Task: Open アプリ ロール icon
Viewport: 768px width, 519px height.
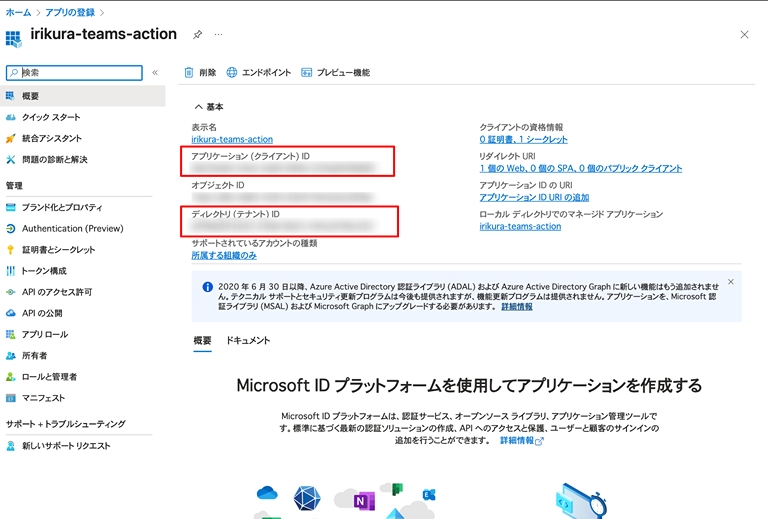Action: [10, 334]
